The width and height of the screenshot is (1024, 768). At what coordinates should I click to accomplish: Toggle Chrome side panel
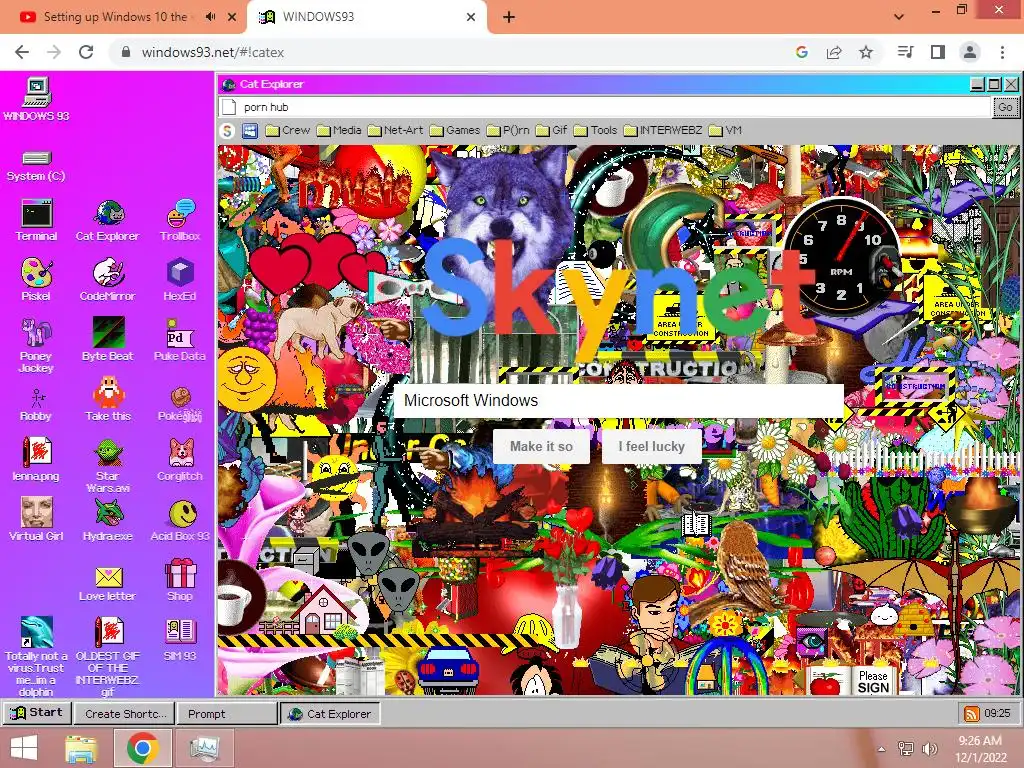click(x=938, y=52)
